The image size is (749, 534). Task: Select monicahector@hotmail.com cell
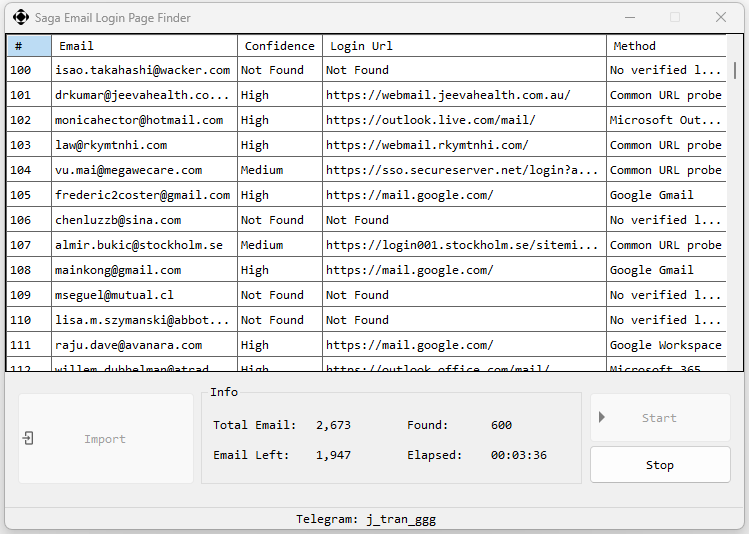tap(144, 120)
